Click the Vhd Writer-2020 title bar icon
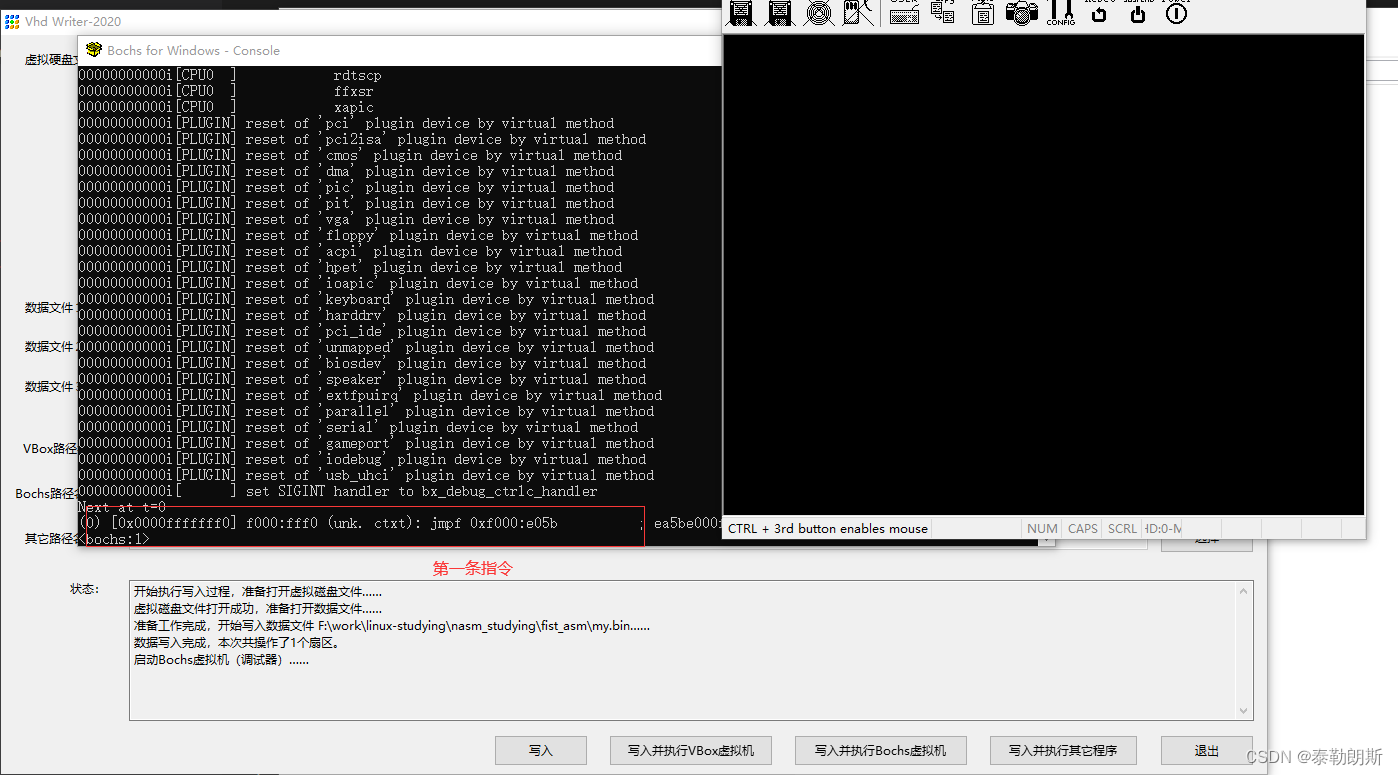Image resolution: width=1398 pixels, height=775 pixels. pyautogui.click(x=12, y=21)
